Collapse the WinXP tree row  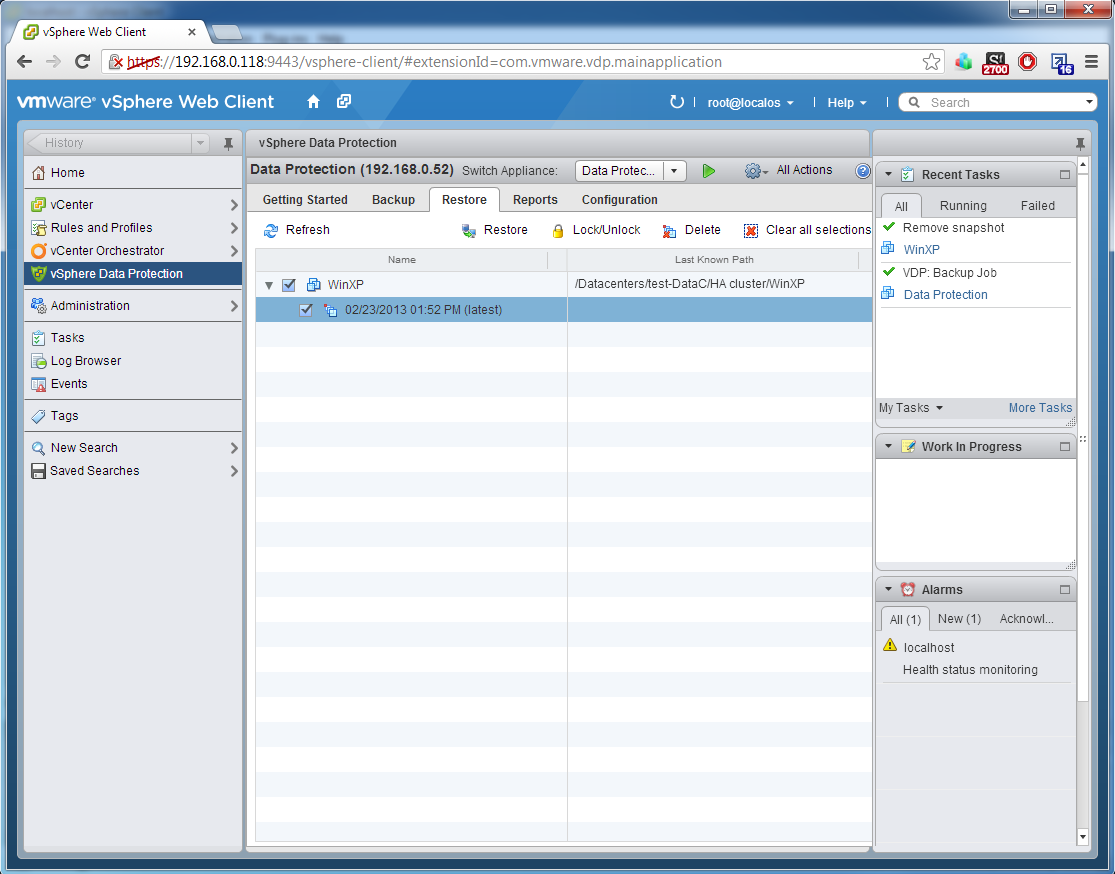click(x=269, y=285)
